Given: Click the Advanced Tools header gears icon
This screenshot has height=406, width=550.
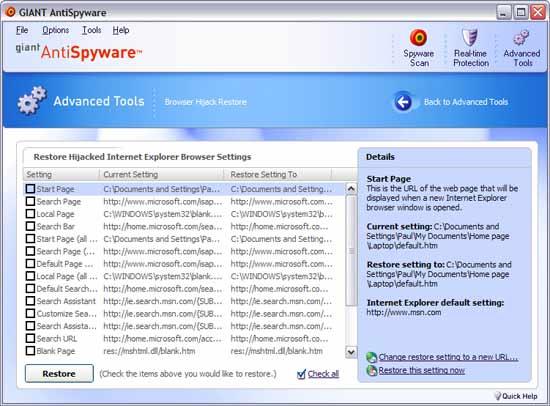Looking at the screenshot, I should [x=32, y=100].
